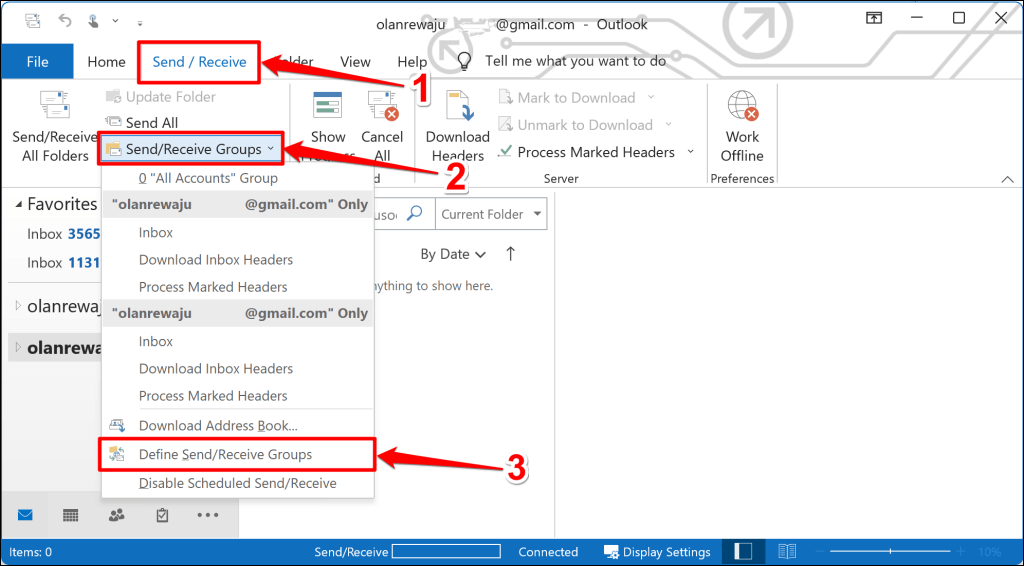Open the Current Folder search scope dropdown
1024x566 pixels.
tap(491, 214)
